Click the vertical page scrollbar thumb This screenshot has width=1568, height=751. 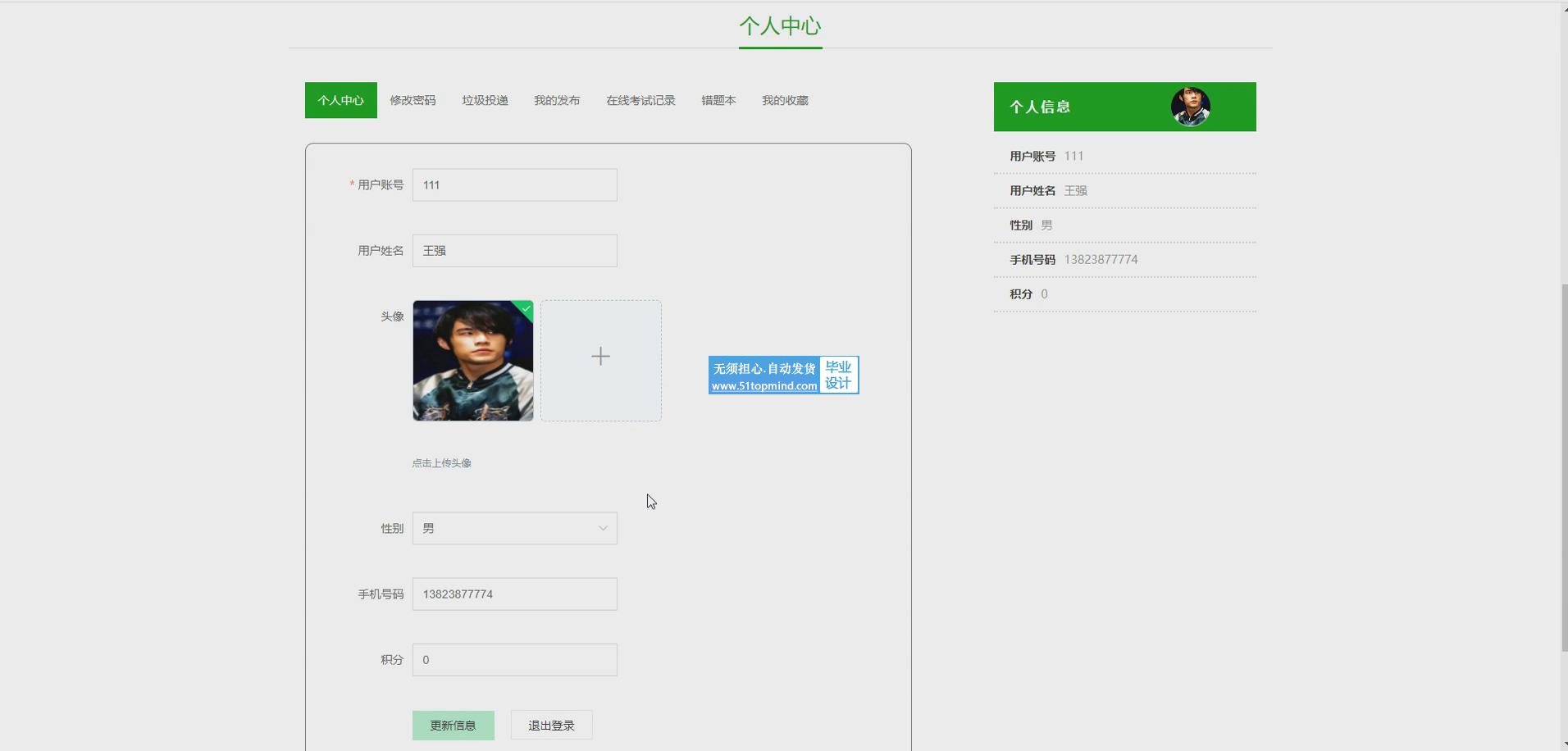[1564, 467]
